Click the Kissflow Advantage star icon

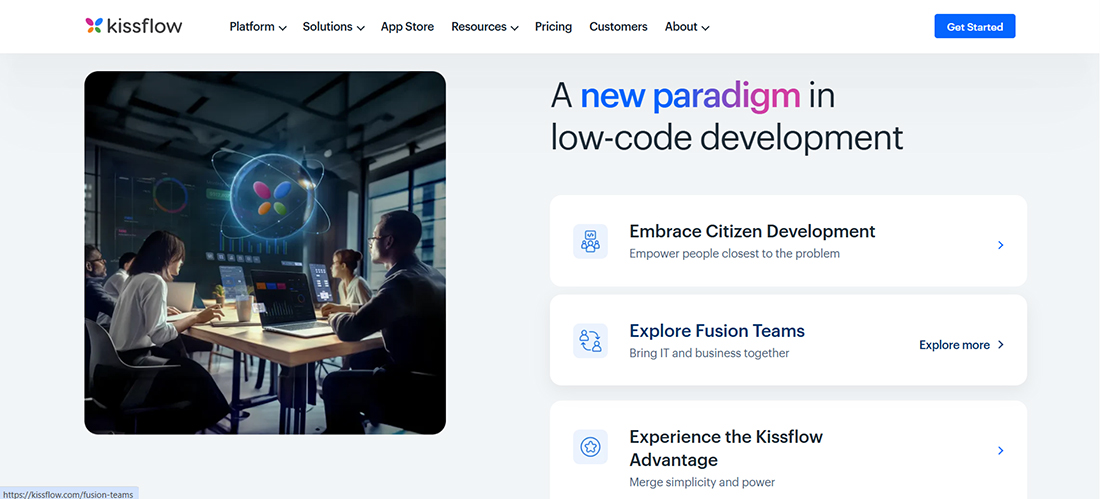click(590, 446)
